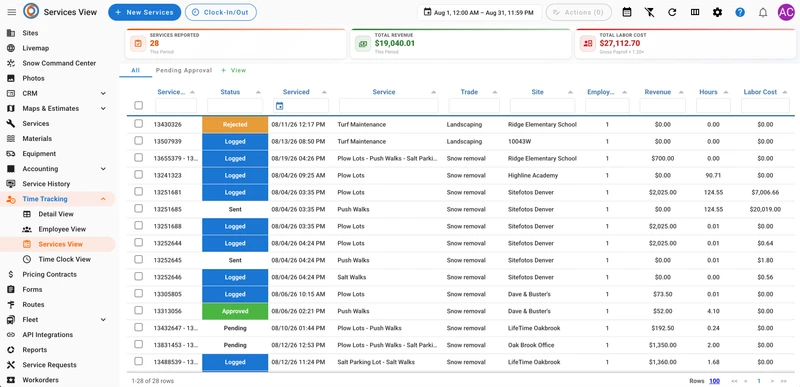
Task: Switch to the All tab
Action: [135, 70]
